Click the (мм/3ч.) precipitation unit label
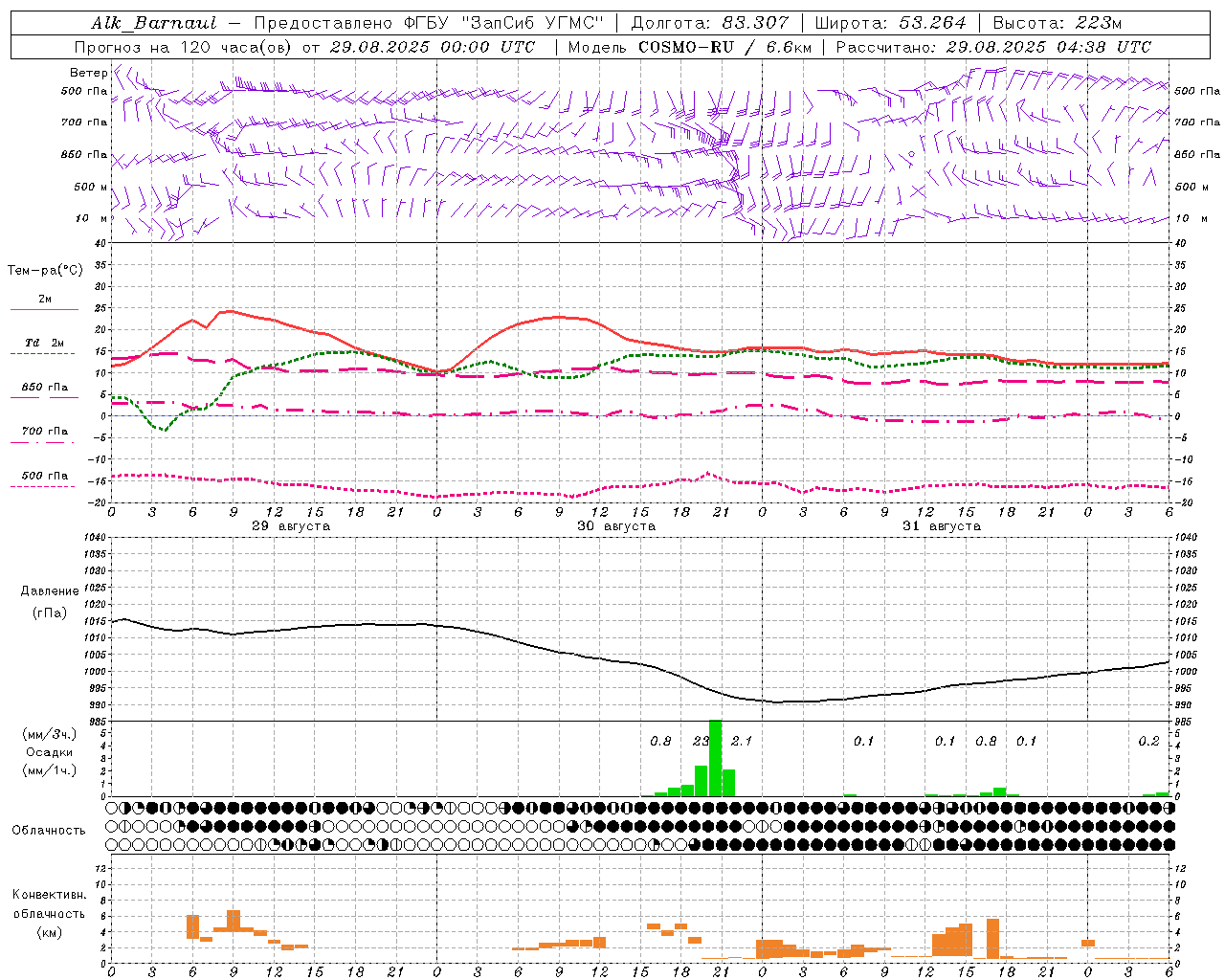This screenshot has height=980, width=1225. coord(50,734)
